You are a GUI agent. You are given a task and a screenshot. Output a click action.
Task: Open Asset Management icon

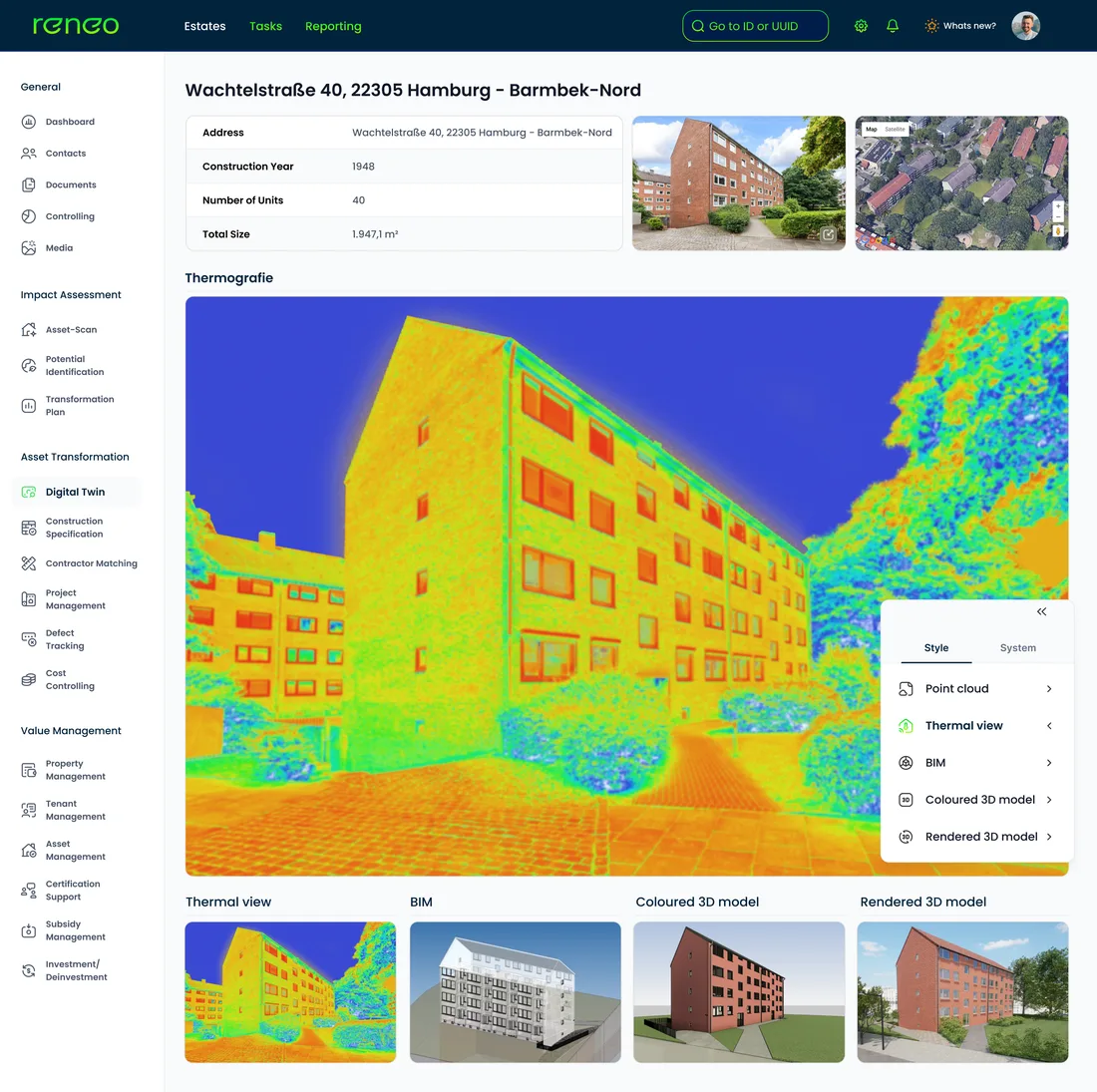(x=29, y=850)
